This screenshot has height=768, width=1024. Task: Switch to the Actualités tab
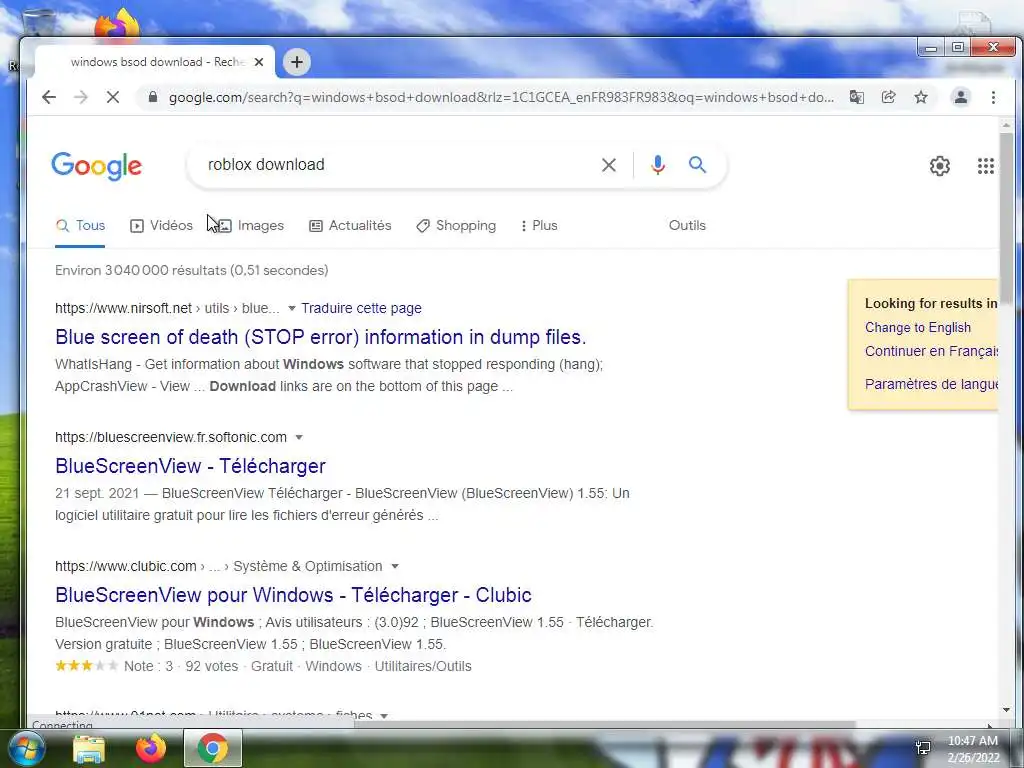tap(350, 225)
